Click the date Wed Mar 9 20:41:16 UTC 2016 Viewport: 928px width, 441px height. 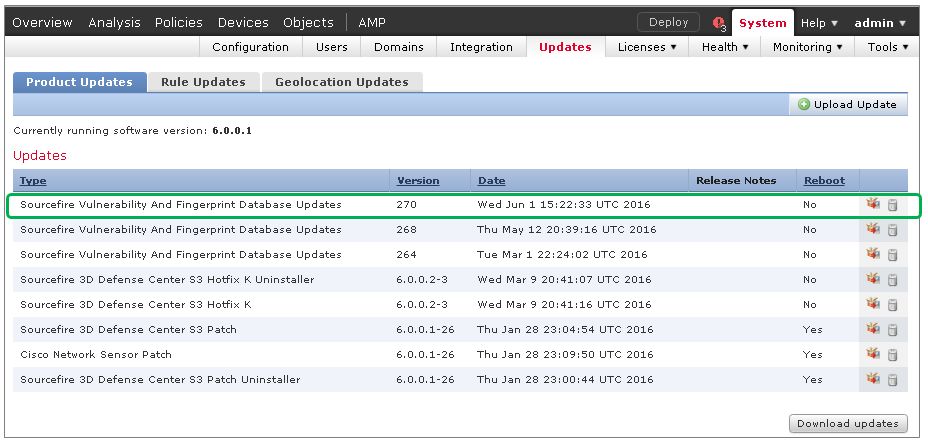(564, 305)
